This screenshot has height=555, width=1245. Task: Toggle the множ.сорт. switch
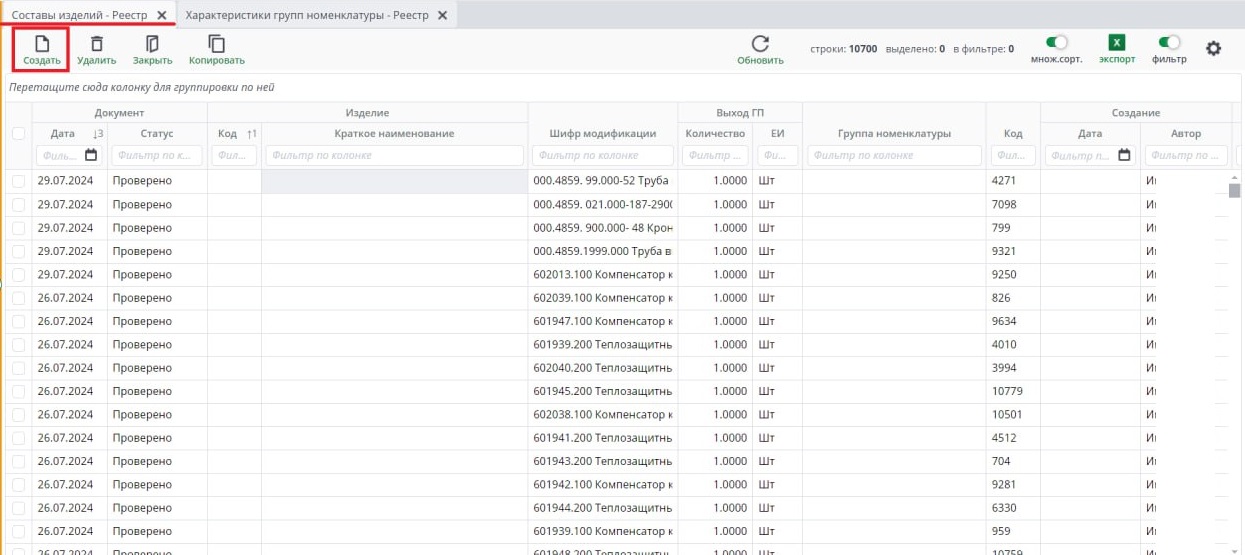click(x=1056, y=43)
